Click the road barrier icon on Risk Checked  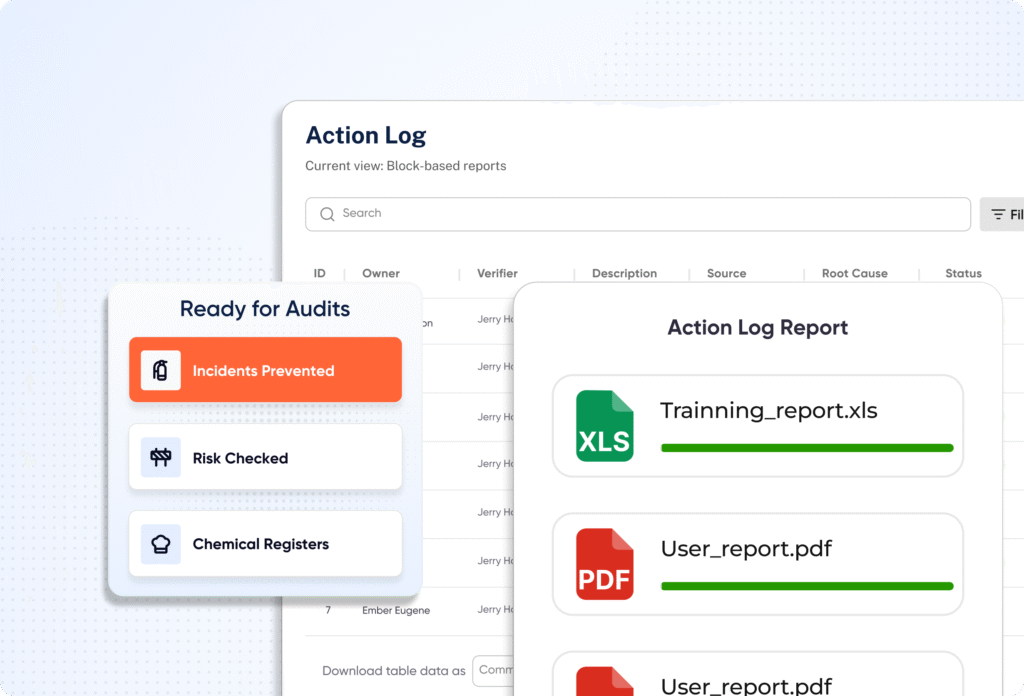[160, 458]
